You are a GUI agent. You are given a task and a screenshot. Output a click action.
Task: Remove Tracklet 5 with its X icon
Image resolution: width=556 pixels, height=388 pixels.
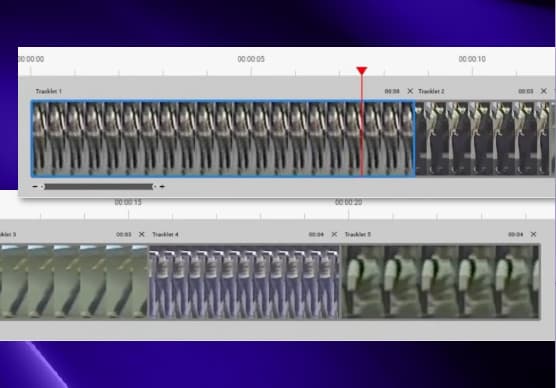pos(533,234)
